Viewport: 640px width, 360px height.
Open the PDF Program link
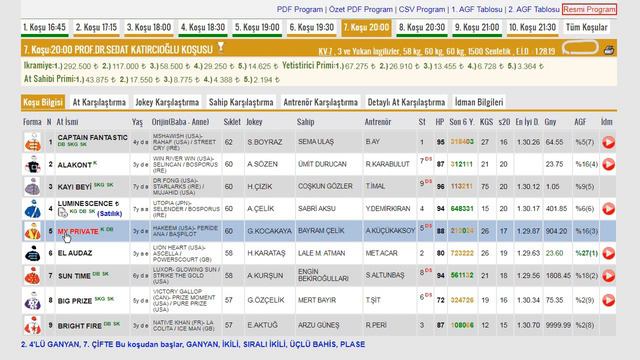[300, 9]
